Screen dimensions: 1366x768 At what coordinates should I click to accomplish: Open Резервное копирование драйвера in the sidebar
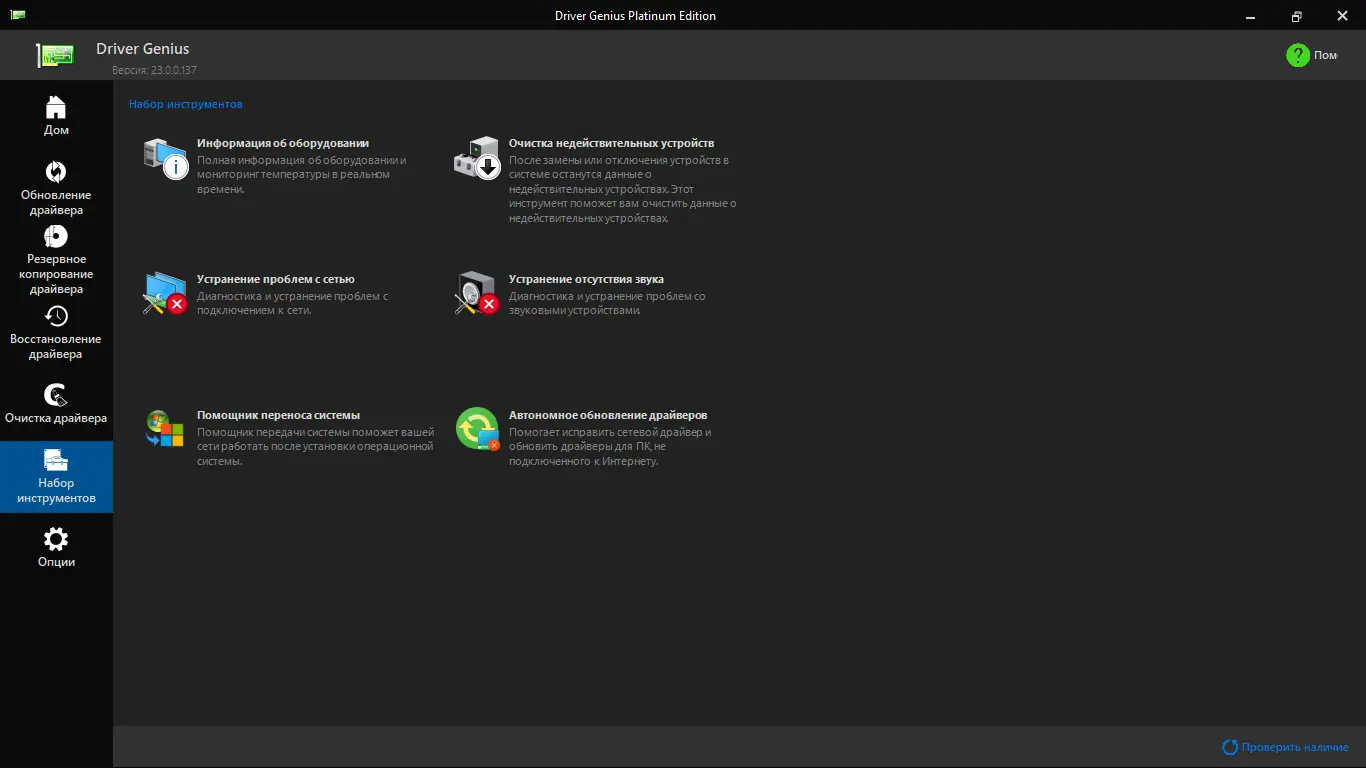56,260
